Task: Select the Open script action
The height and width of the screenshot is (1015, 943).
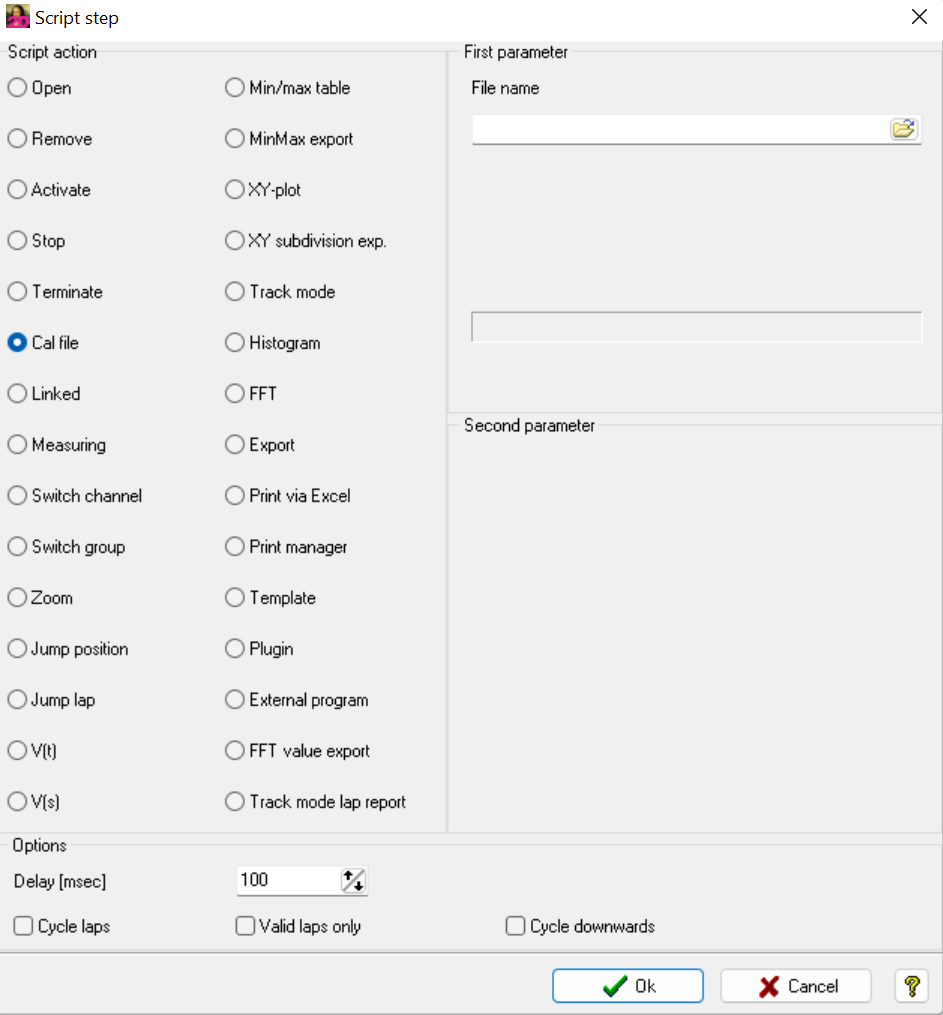Action: [x=17, y=88]
